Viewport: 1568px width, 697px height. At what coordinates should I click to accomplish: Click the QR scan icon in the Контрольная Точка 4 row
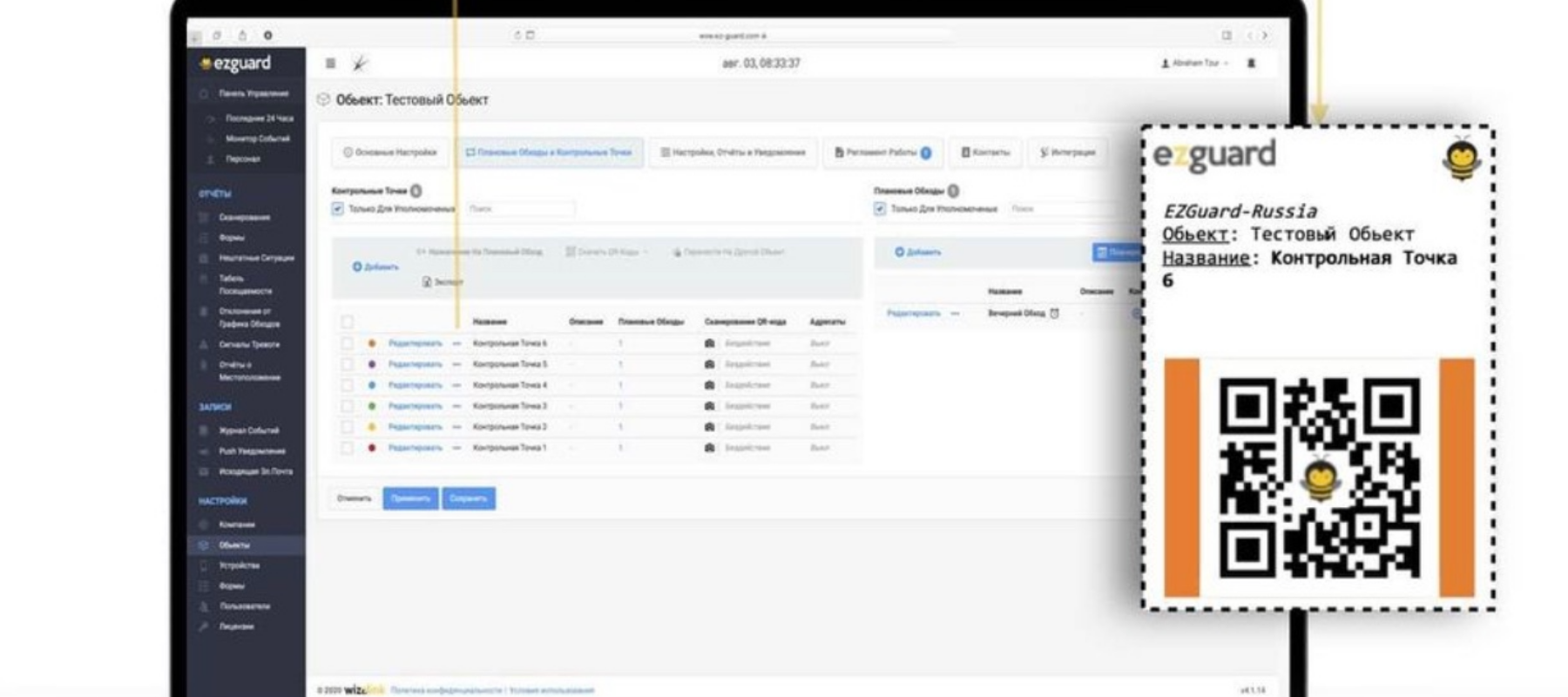(709, 385)
